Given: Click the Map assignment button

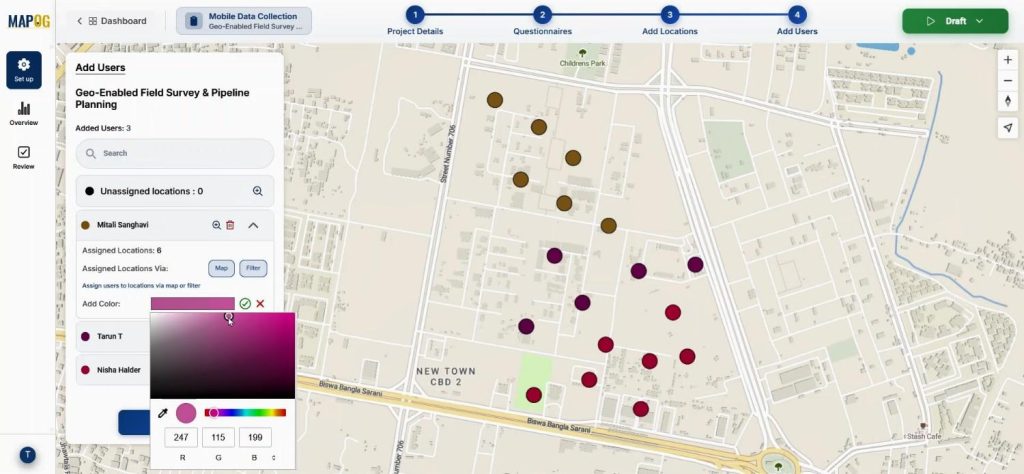Looking at the screenshot, I should 221,268.
